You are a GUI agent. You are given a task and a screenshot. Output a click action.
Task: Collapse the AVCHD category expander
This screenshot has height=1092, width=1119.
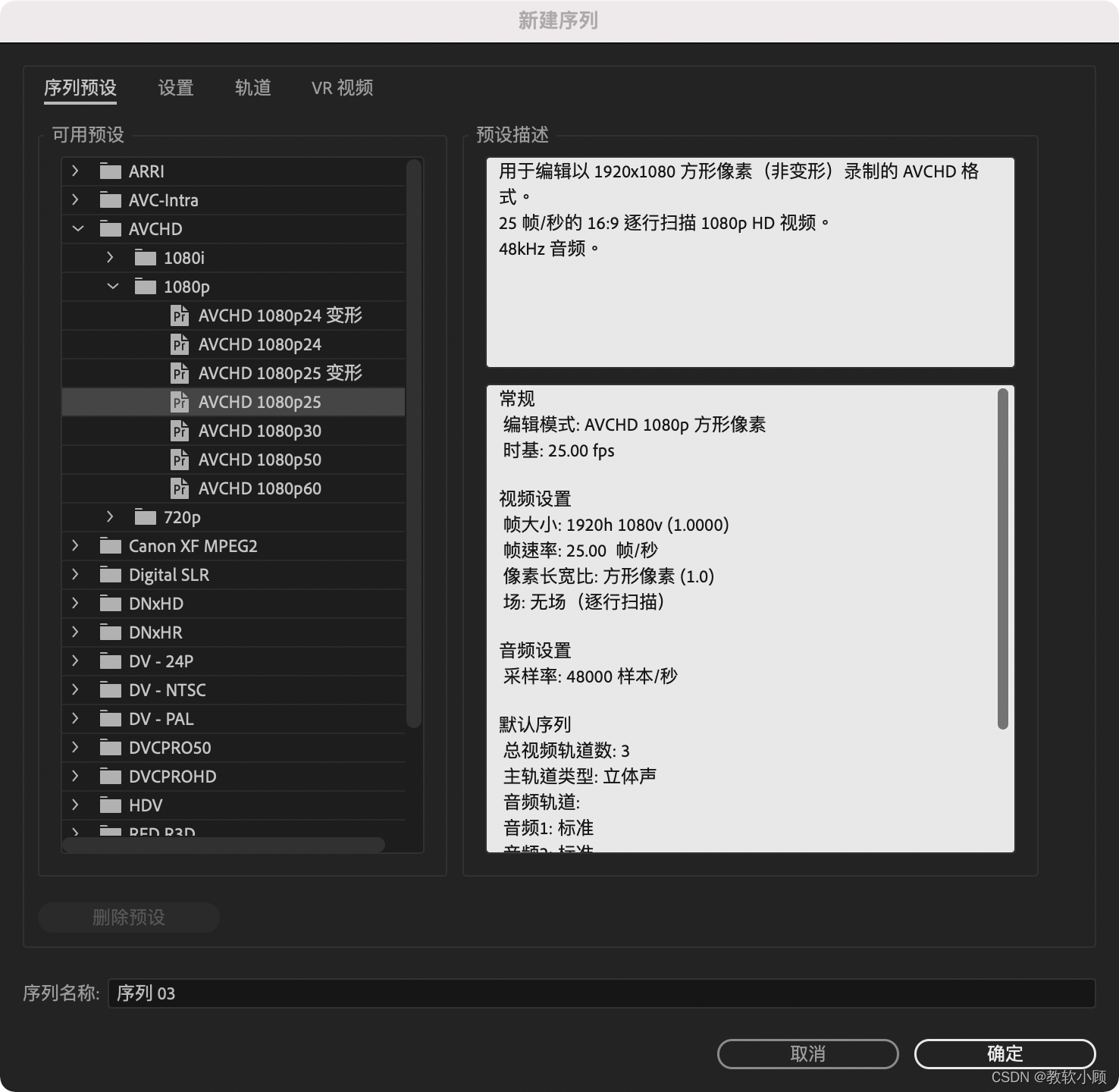tap(77, 228)
